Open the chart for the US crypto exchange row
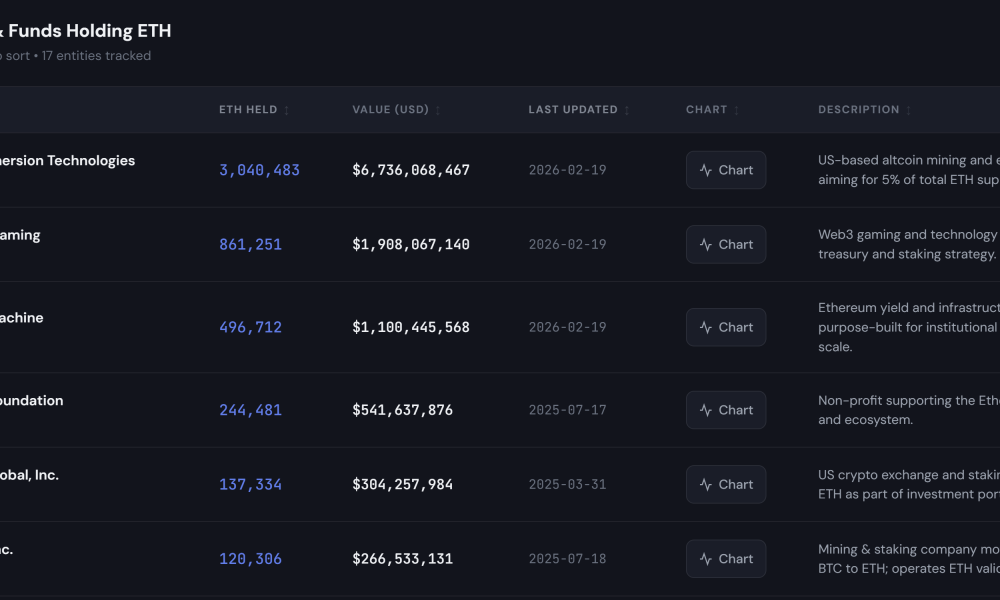1000x600 pixels. coord(725,484)
